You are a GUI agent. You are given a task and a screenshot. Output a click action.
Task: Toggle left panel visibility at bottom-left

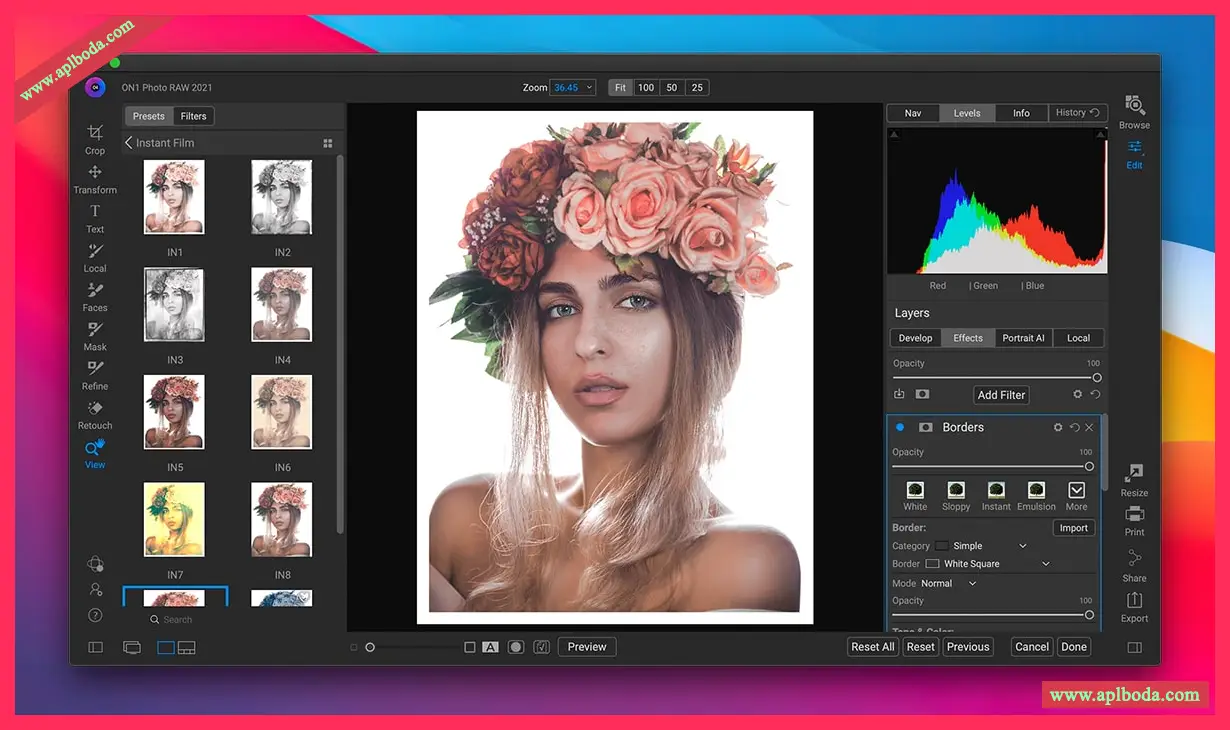[x=96, y=648]
